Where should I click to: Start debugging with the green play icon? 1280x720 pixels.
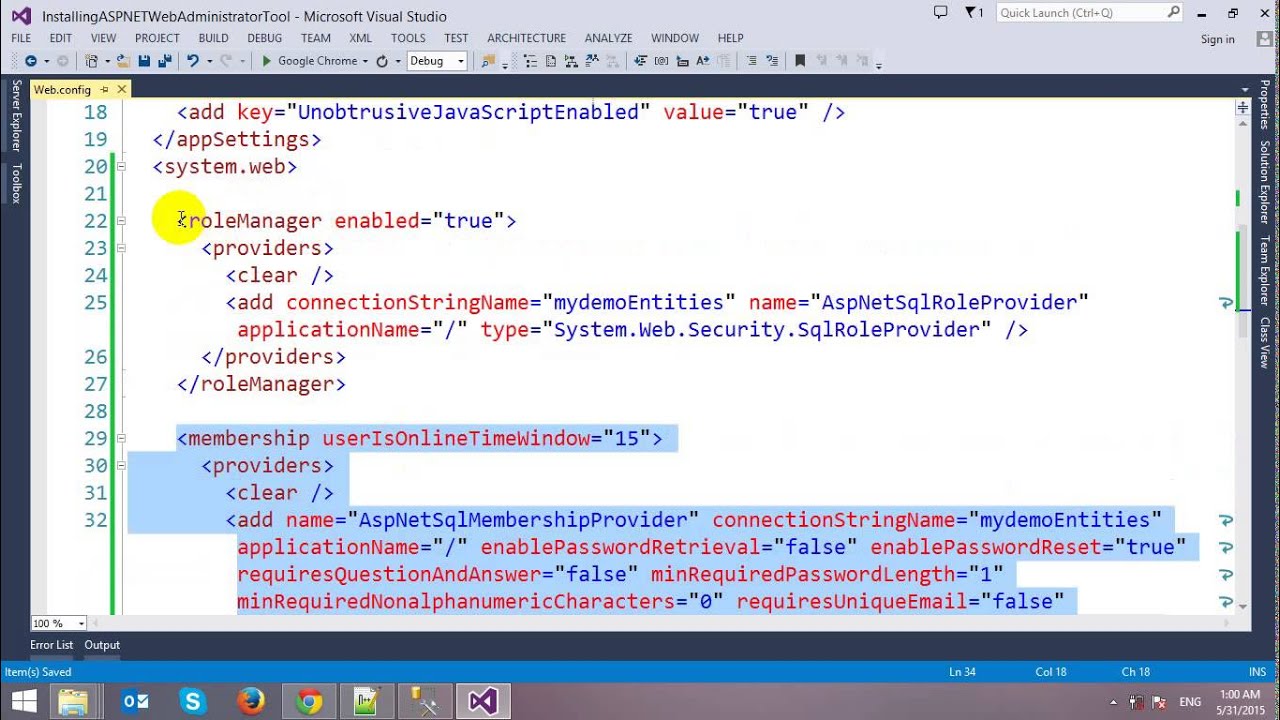click(266, 61)
